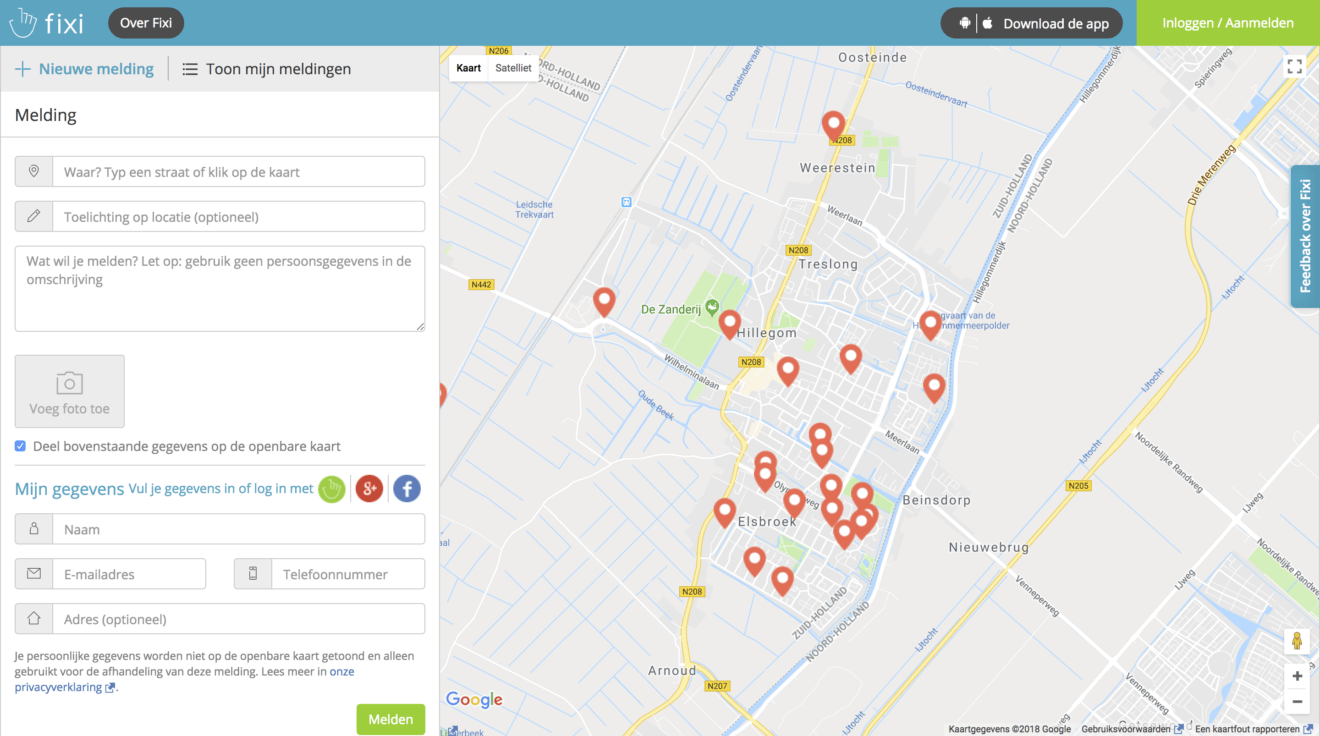
Task: Click the location pin icon in Waar field
Action: (x=33, y=171)
